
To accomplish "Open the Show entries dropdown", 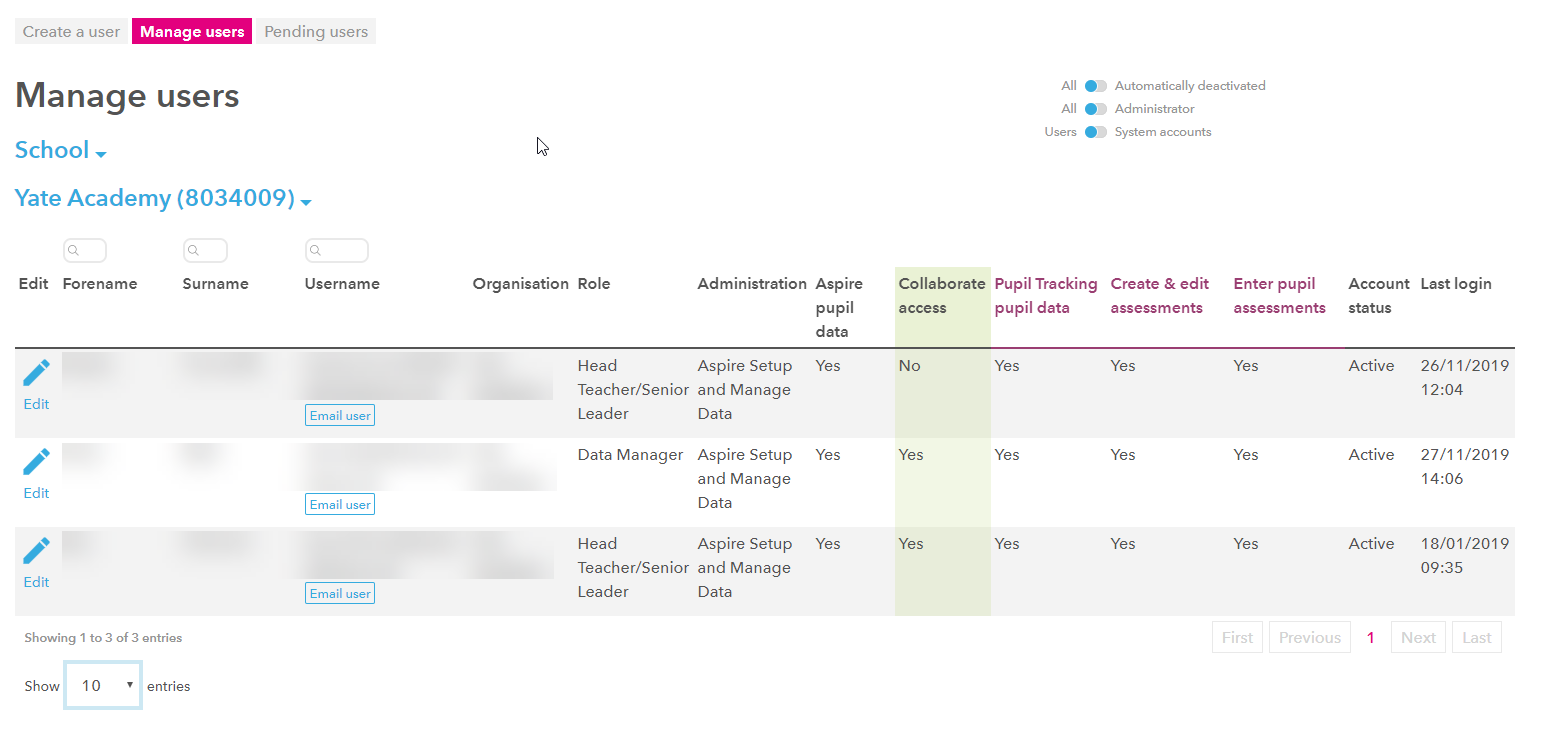I will (102, 684).
